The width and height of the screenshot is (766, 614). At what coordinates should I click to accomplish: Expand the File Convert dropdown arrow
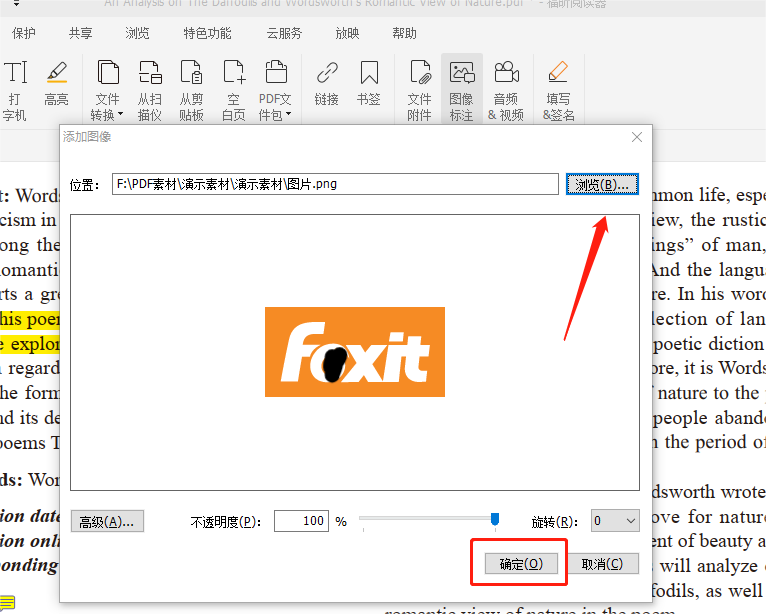(120, 114)
